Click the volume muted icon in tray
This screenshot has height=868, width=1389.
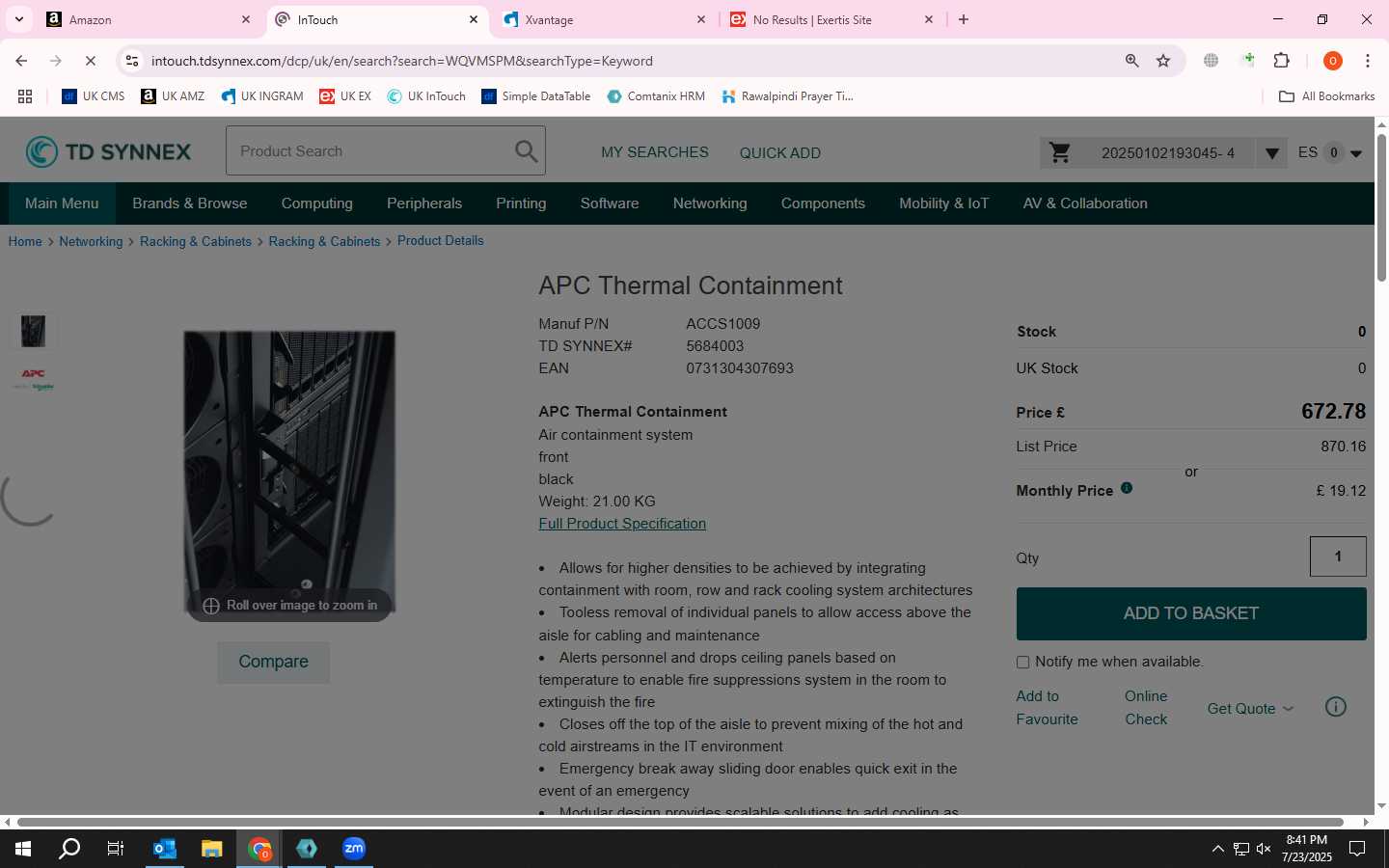(x=1264, y=849)
